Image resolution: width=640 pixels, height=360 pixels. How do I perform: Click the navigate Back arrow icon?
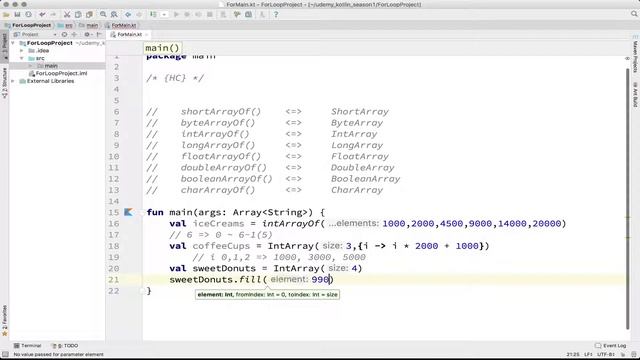tap(128, 15)
